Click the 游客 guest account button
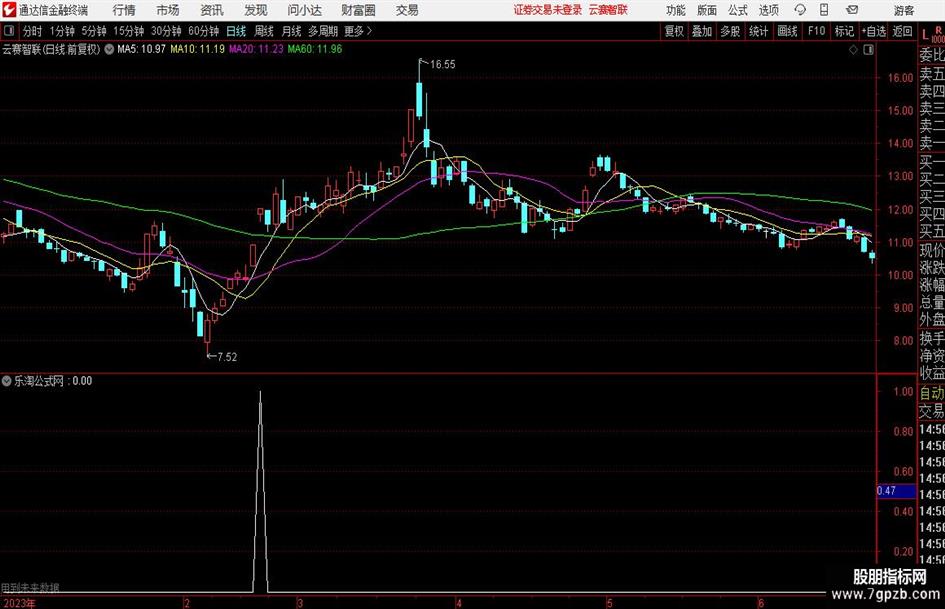945x609 pixels. 904,10
